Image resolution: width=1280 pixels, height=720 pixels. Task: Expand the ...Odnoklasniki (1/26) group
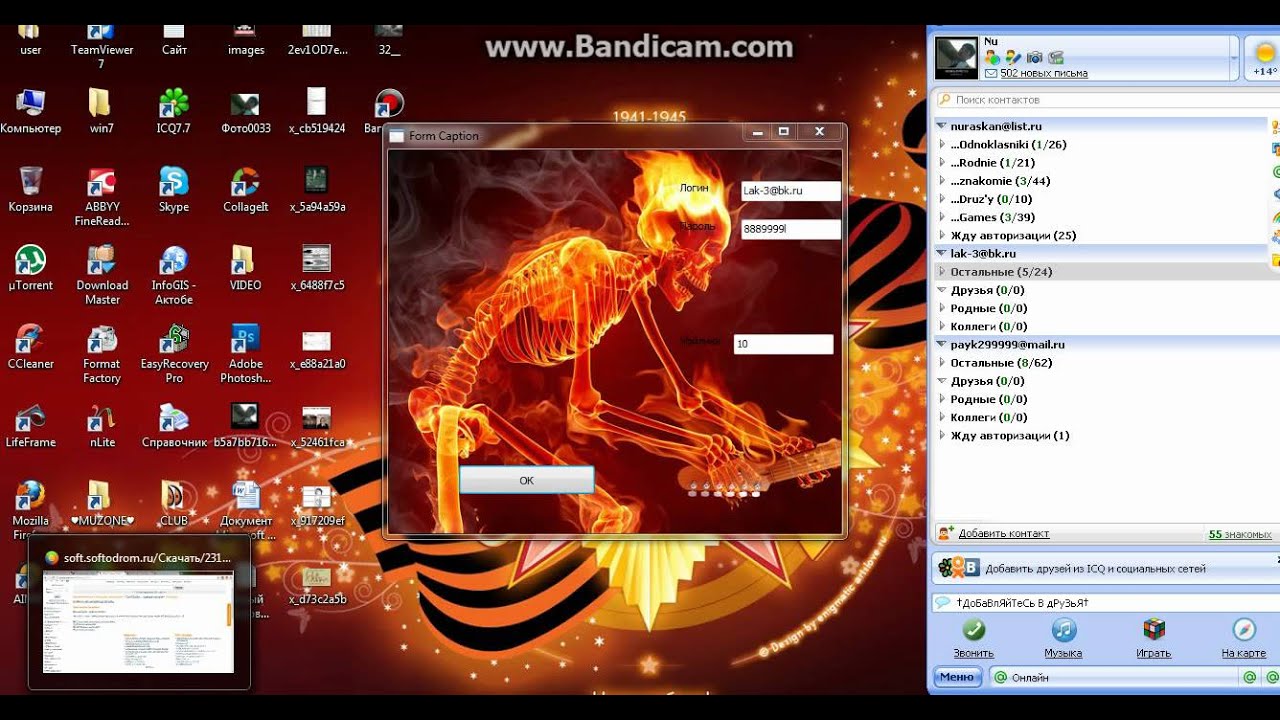tap(942, 145)
